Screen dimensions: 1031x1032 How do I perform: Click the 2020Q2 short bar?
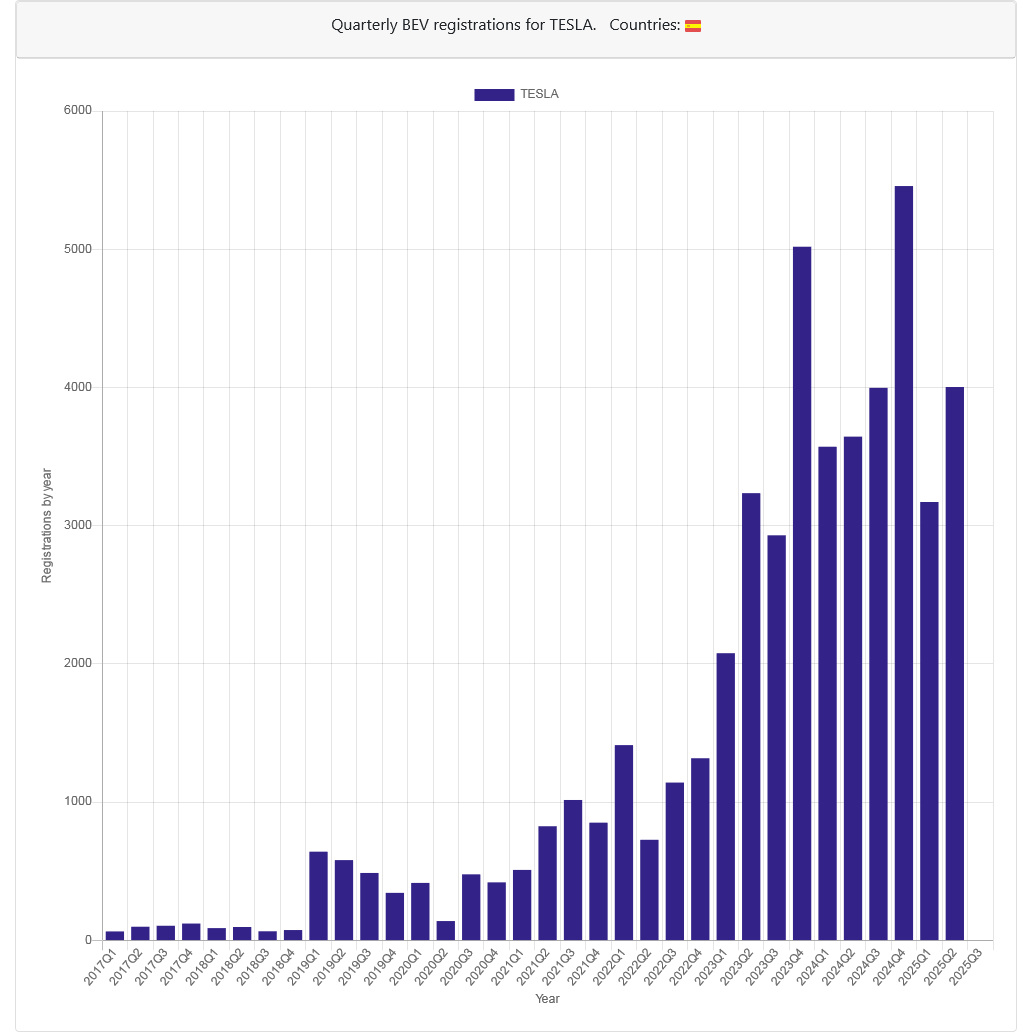[x=446, y=930]
